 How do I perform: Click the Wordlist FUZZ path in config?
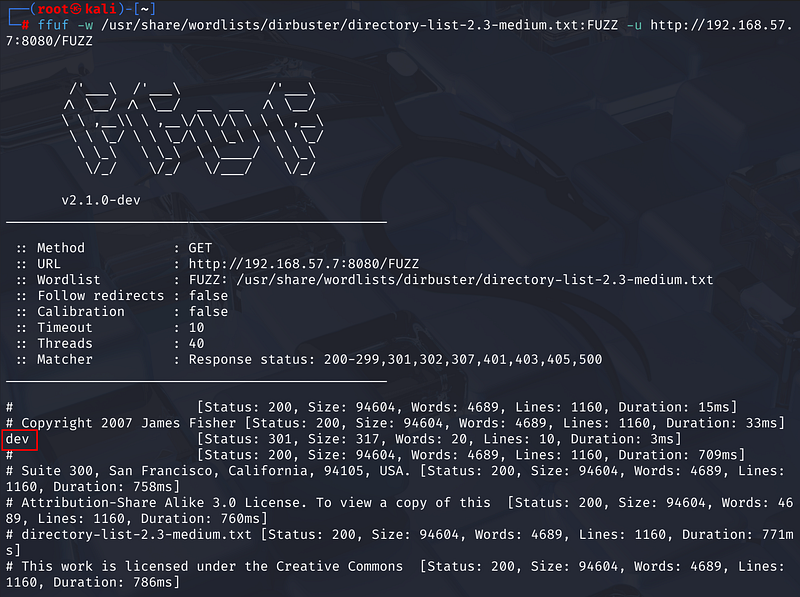click(x=450, y=280)
